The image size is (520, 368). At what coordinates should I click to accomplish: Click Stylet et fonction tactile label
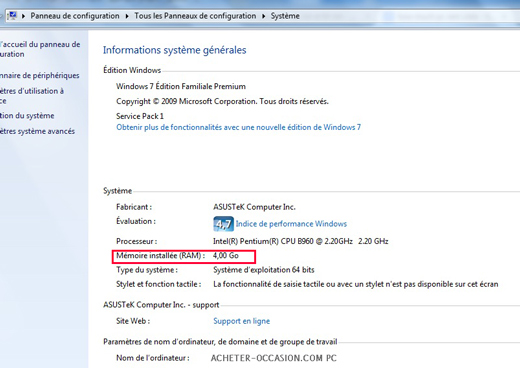[159, 284]
